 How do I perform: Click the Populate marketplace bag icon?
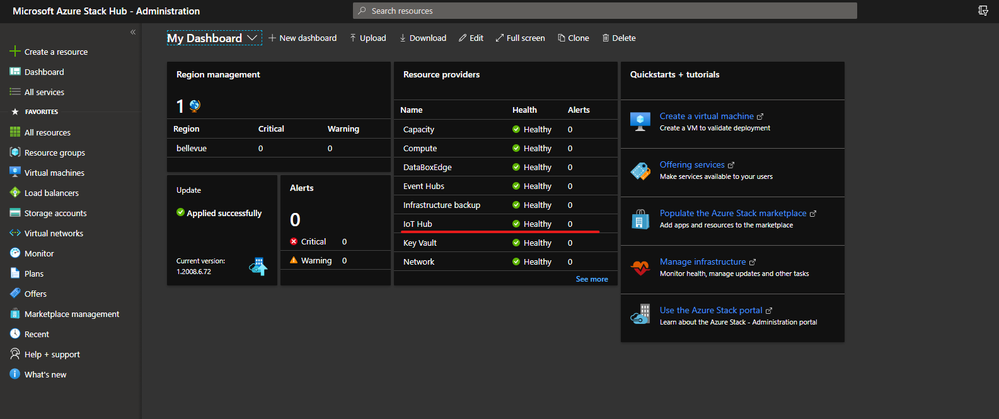point(640,219)
